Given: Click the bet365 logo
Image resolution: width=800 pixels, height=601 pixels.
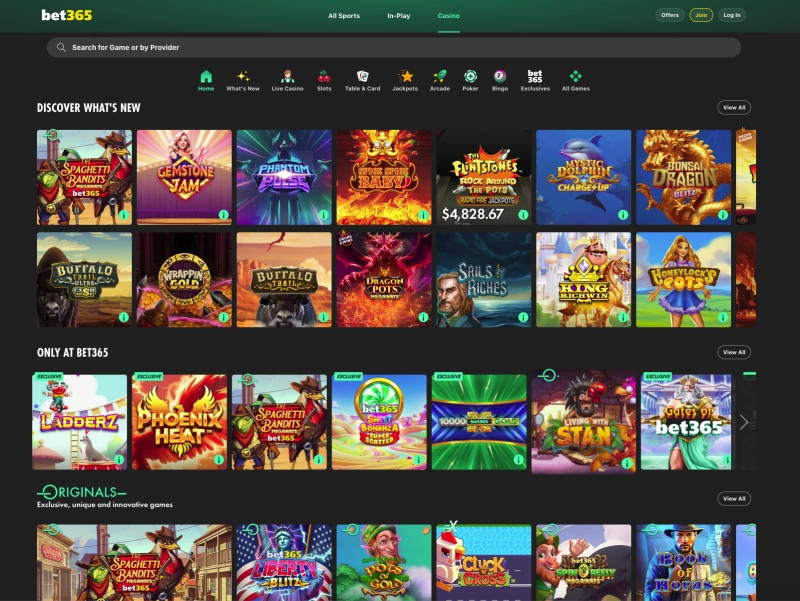Looking at the screenshot, I should pos(67,15).
